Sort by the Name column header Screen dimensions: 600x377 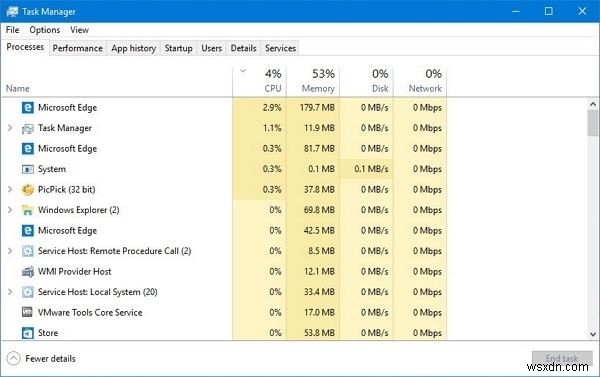click(x=18, y=88)
